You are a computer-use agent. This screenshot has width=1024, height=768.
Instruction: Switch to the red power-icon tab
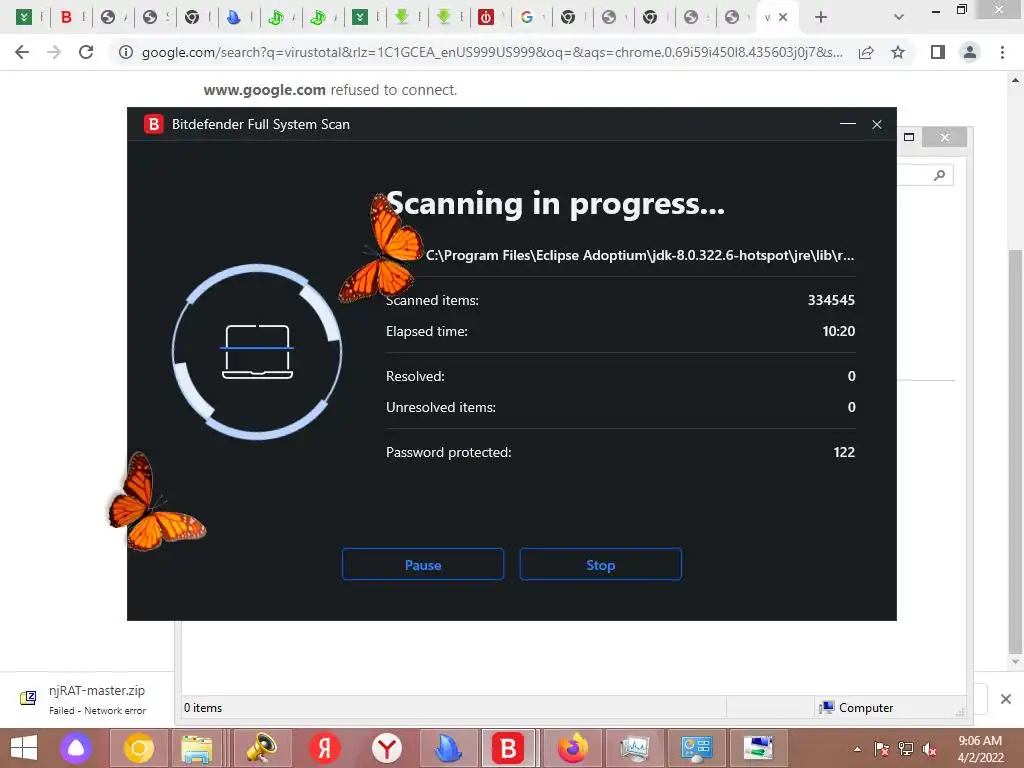pos(485,17)
